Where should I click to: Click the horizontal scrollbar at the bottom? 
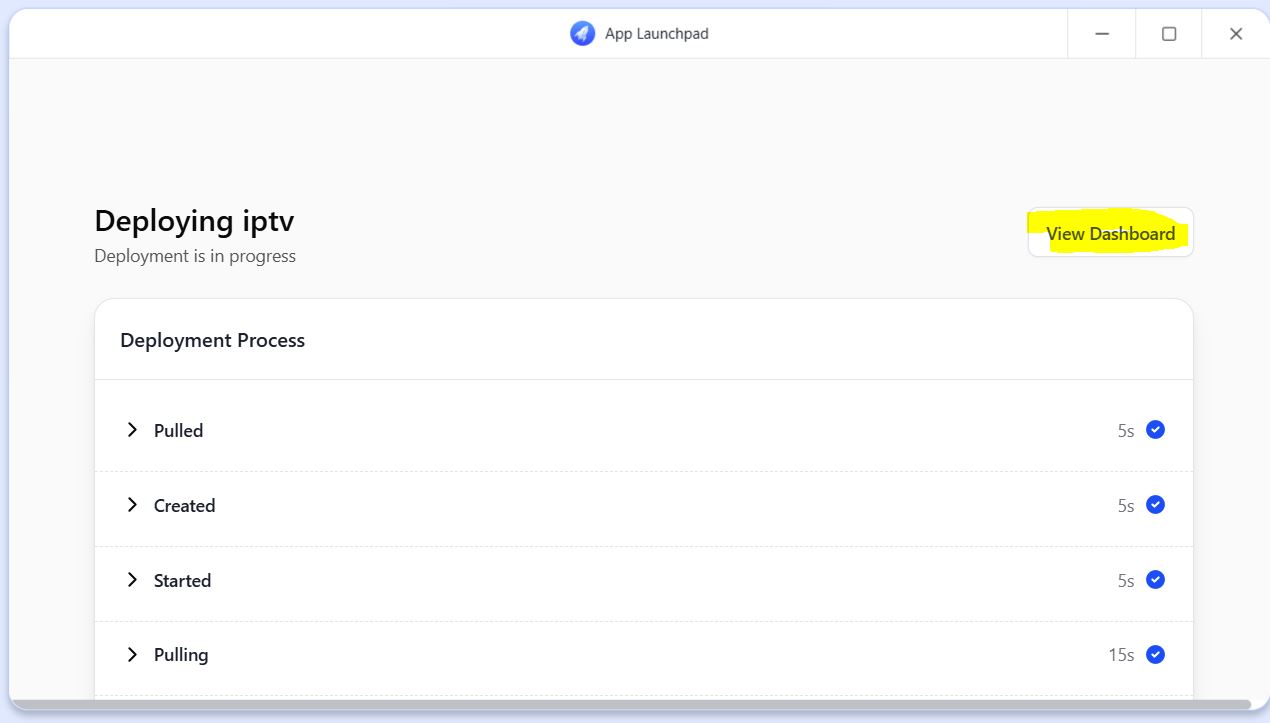pyautogui.click(x=630, y=705)
